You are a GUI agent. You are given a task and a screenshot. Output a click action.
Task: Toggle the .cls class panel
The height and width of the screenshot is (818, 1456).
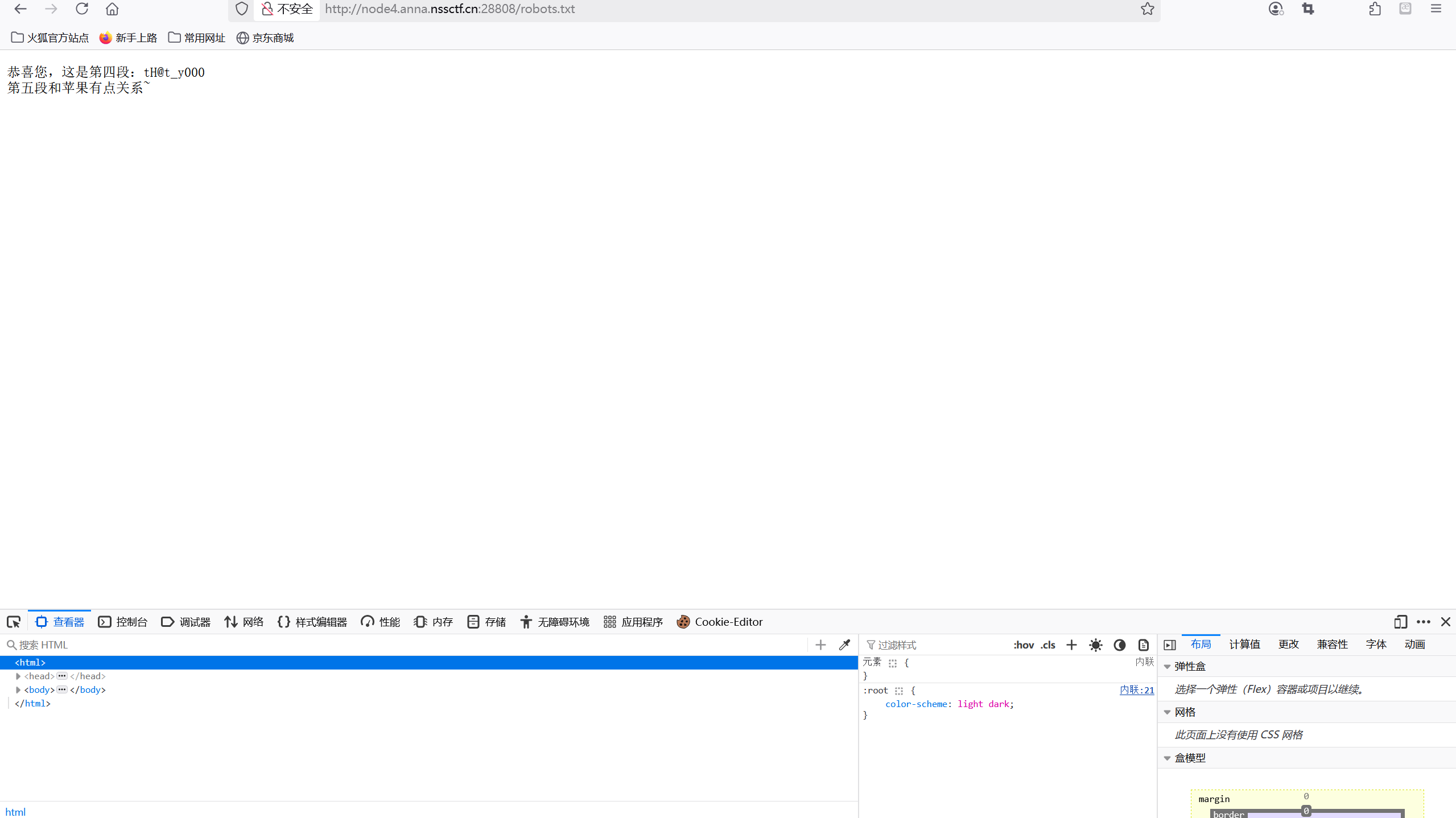click(1048, 645)
